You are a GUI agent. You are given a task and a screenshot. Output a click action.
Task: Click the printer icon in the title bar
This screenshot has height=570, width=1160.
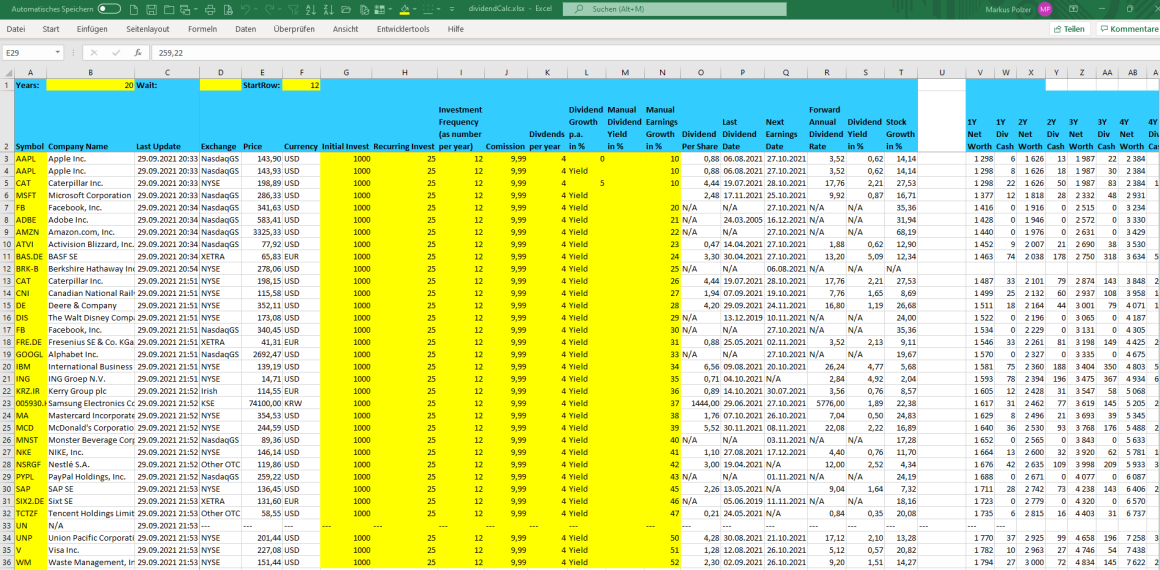[x=210, y=9]
